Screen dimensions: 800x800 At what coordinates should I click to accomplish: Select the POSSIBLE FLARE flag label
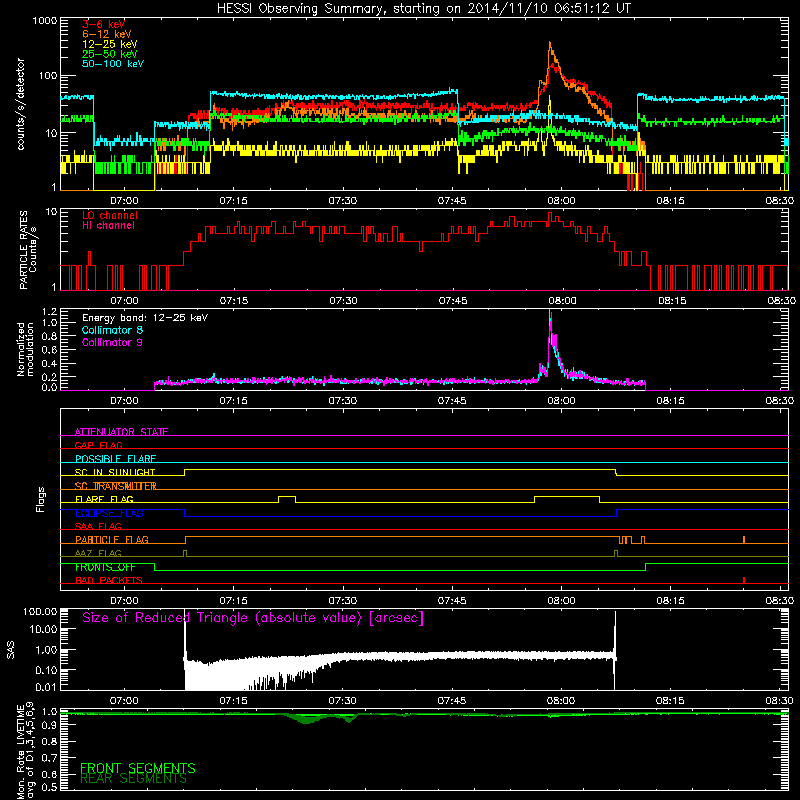(x=115, y=459)
